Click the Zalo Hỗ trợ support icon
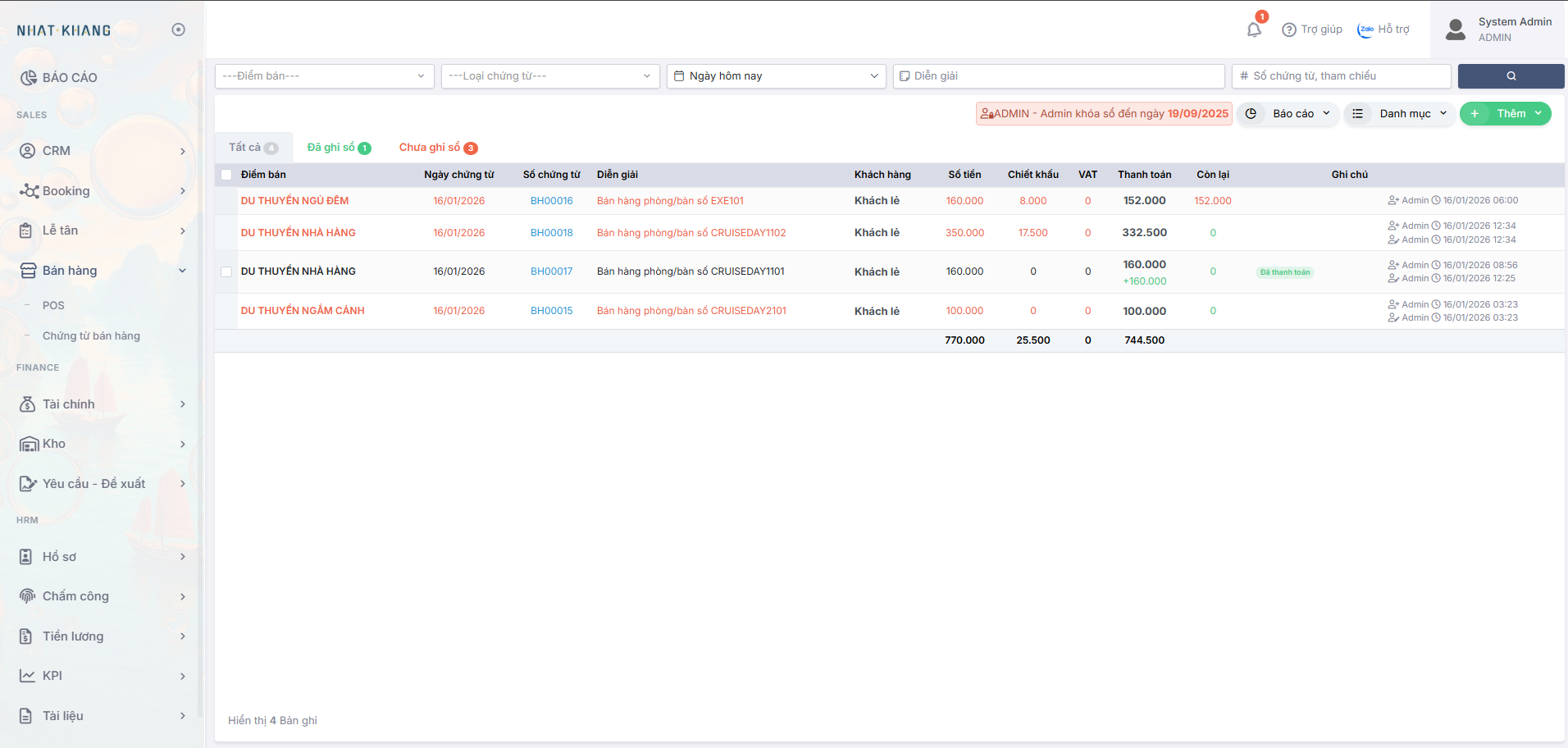The image size is (1568, 748). [1365, 30]
